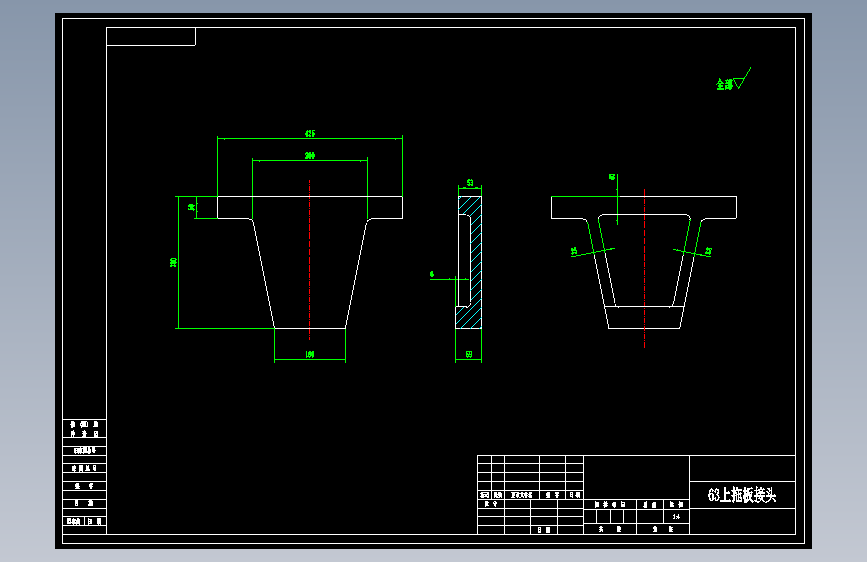Select the inner width dimension below the top one
The width and height of the screenshot is (867, 562).
click(310, 156)
